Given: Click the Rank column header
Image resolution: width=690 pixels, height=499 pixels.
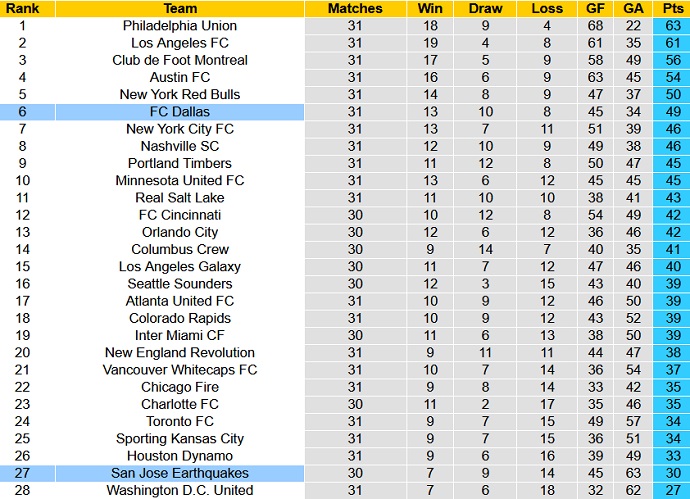Looking at the screenshot, I should (22, 8).
